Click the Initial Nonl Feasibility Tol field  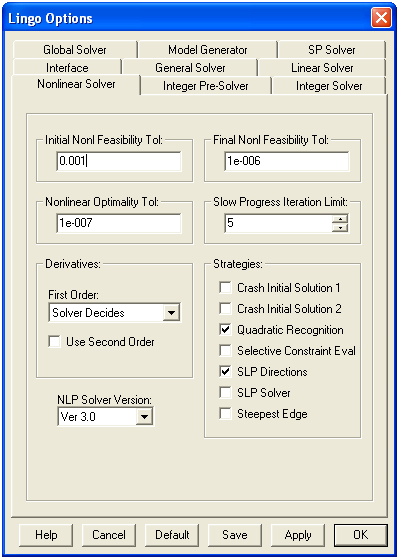tap(119, 161)
